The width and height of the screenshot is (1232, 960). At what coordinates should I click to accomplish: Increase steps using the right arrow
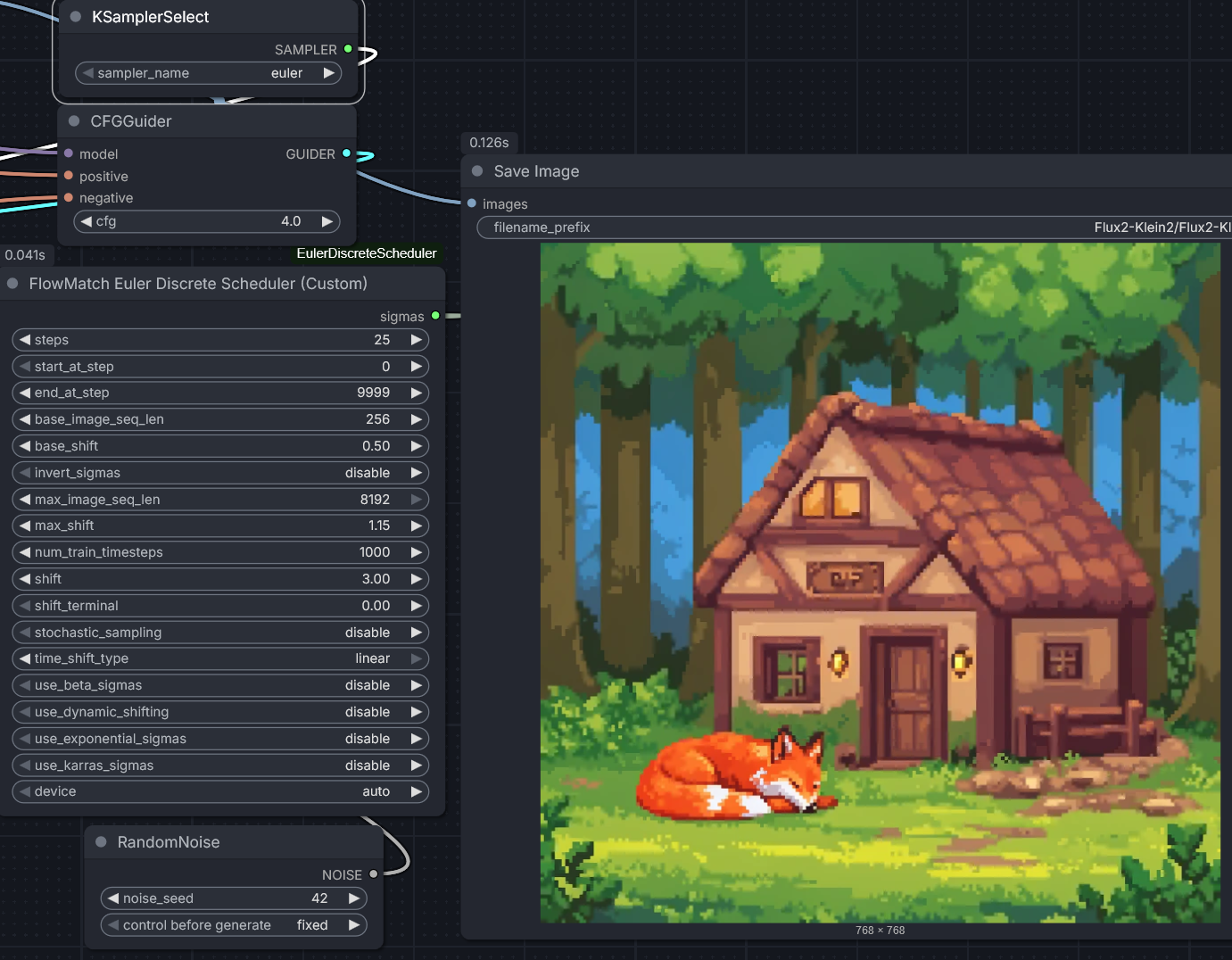pyautogui.click(x=416, y=340)
